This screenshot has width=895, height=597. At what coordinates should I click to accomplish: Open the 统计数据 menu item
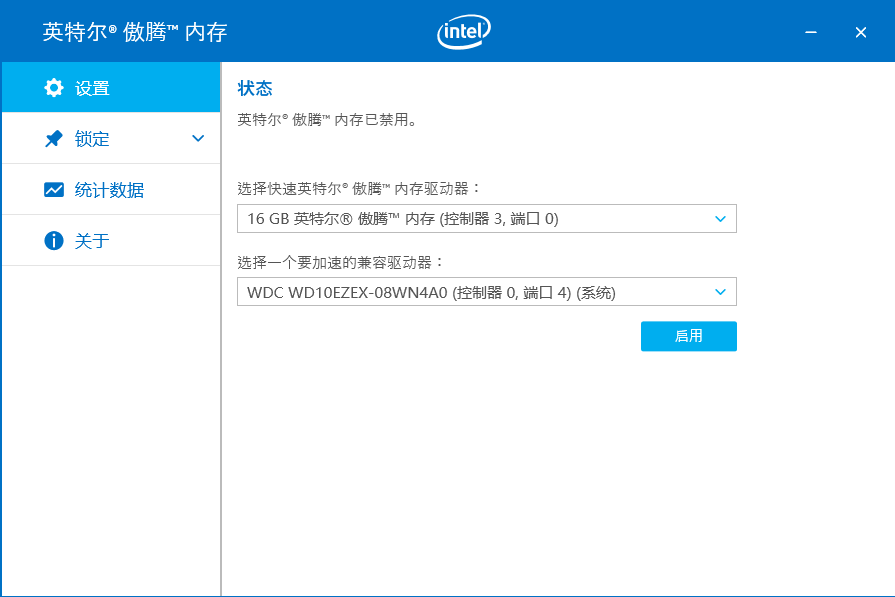point(109,190)
